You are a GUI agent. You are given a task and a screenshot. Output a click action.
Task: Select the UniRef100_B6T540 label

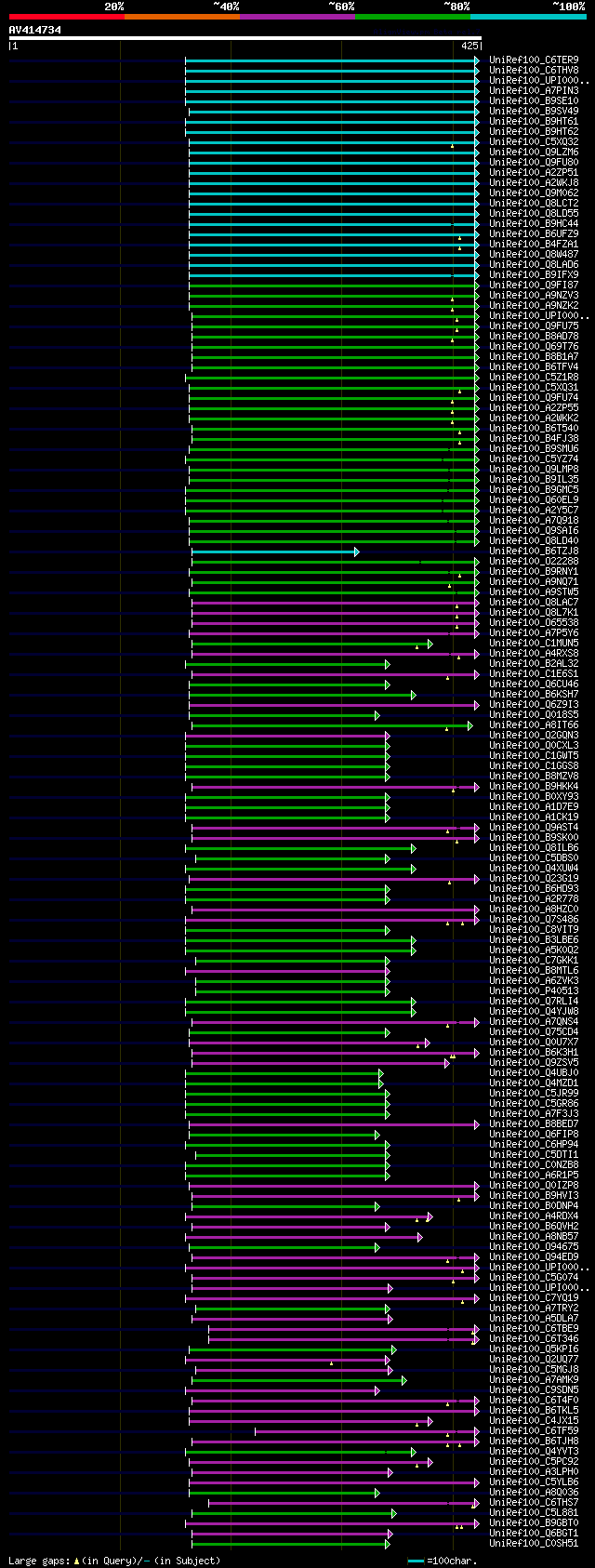tap(534, 429)
